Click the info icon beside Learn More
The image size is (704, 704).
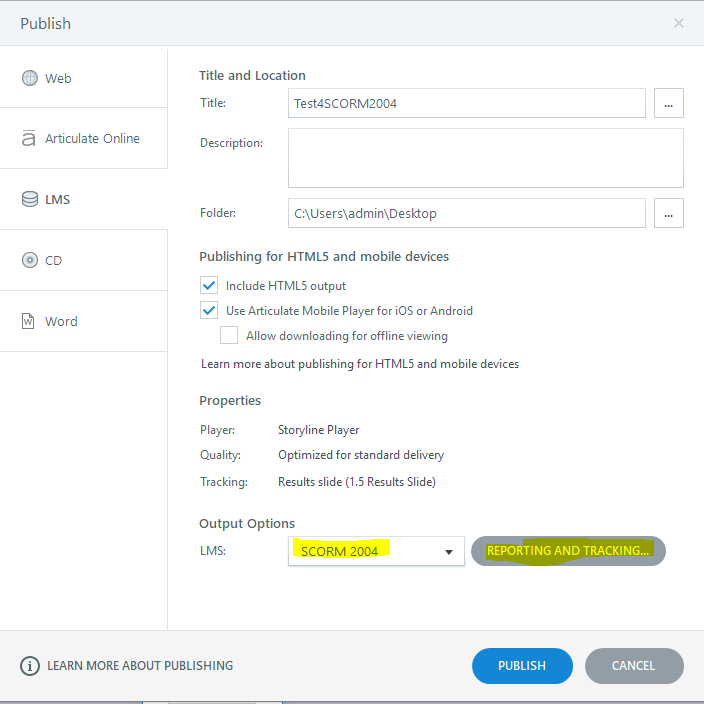pyautogui.click(x=30, y=666)
